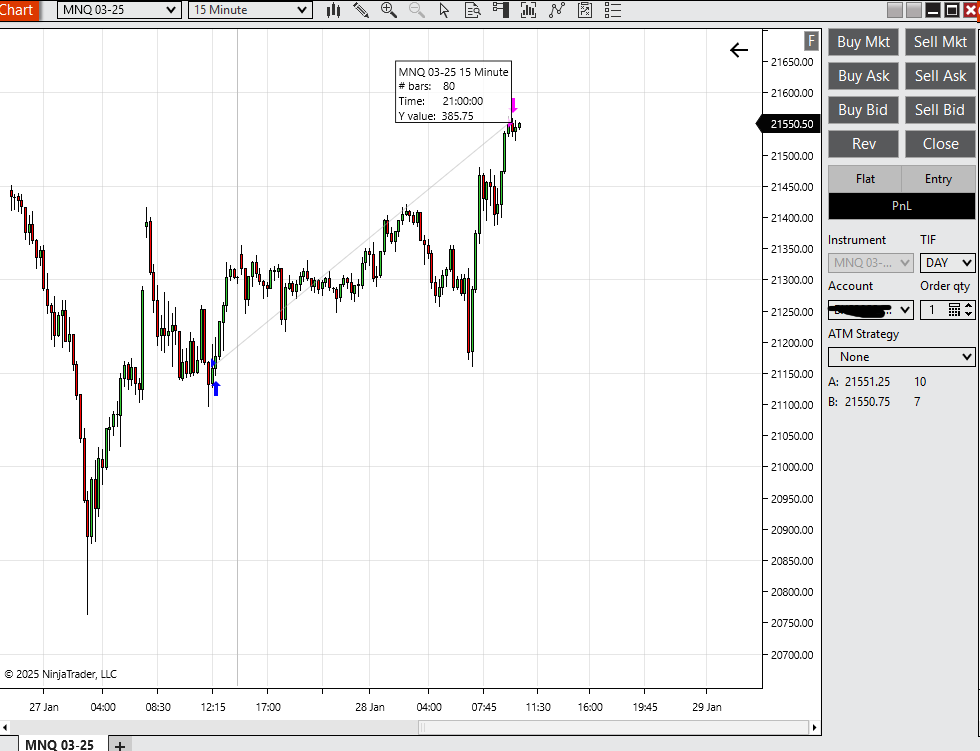Switch to the MNQ 03-25 chart tab
The image size is (980, 751).
[59, 744]
